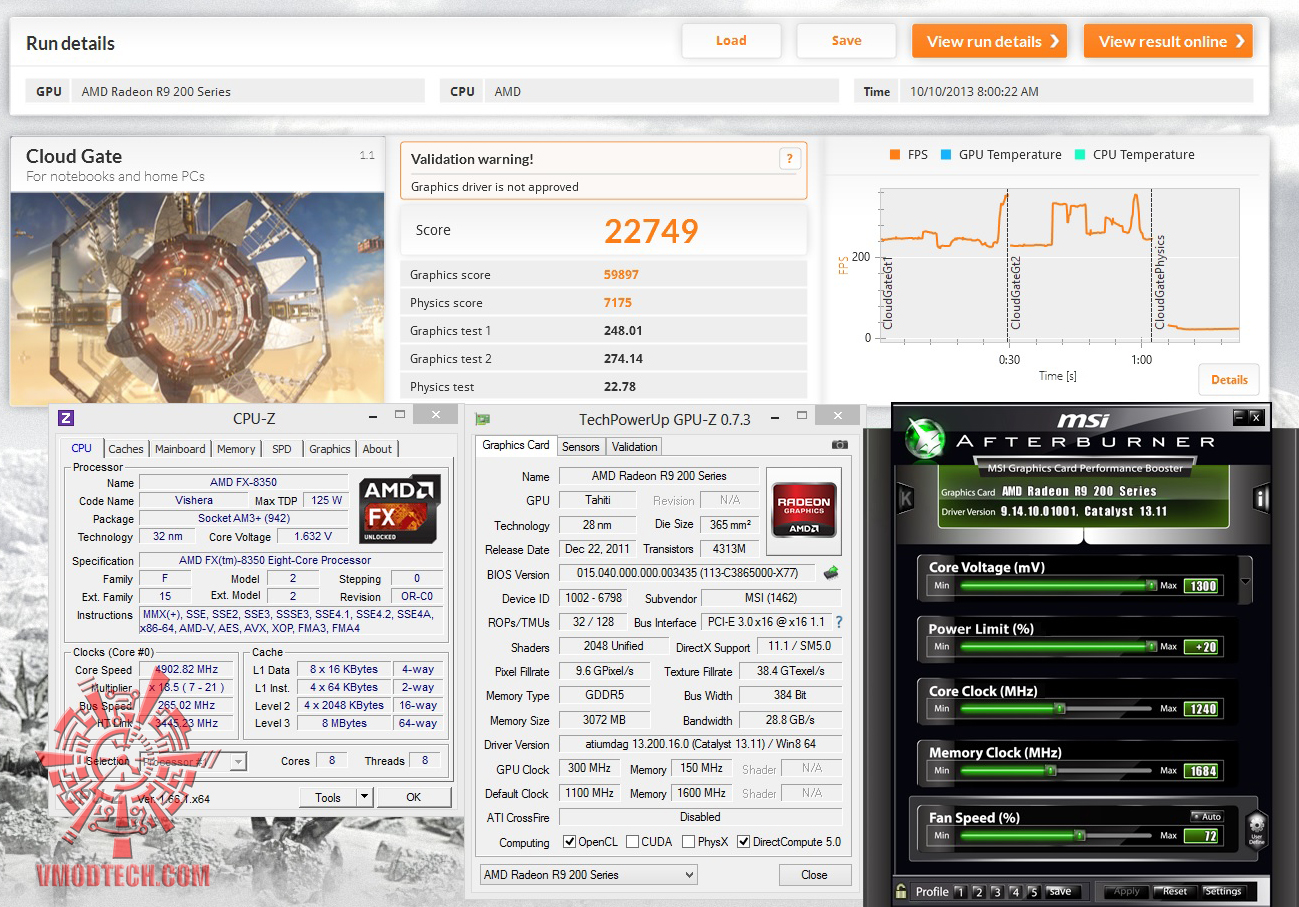Click the Memory Clock value field showing 1684
The image size is (1299, 907).
(1201, 771)
